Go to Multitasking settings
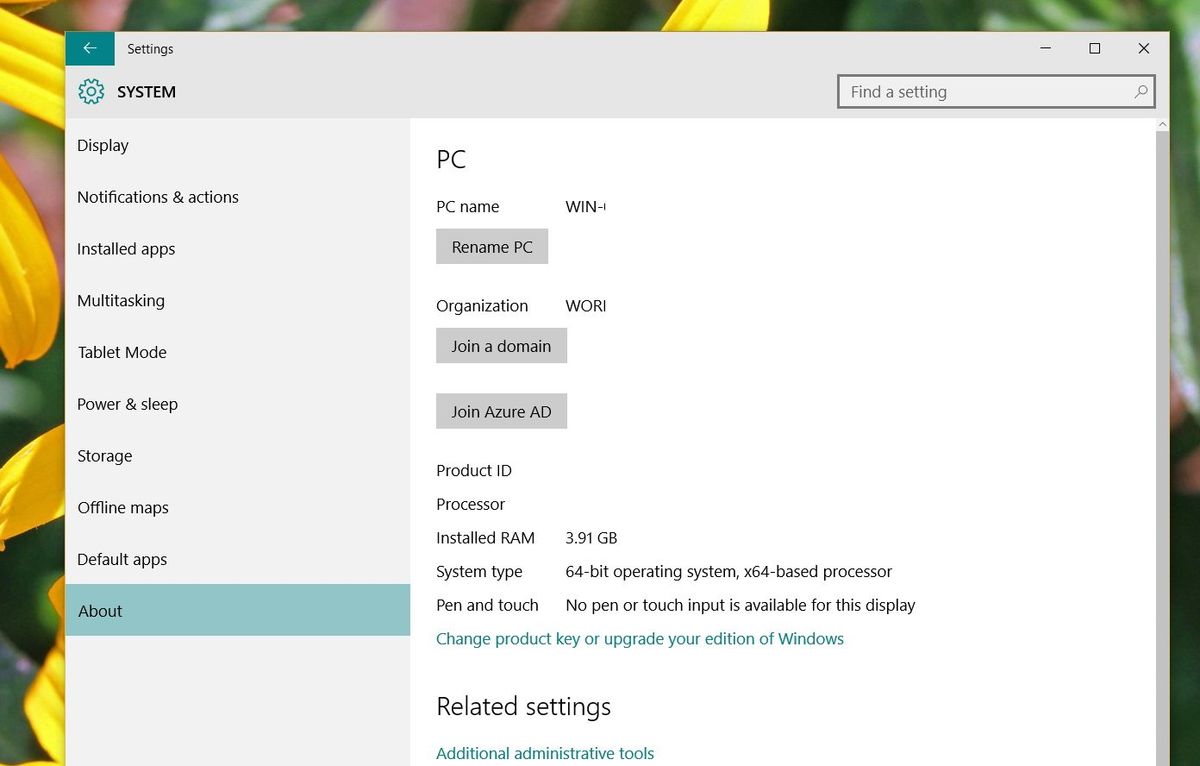 (x=238, y=301)
